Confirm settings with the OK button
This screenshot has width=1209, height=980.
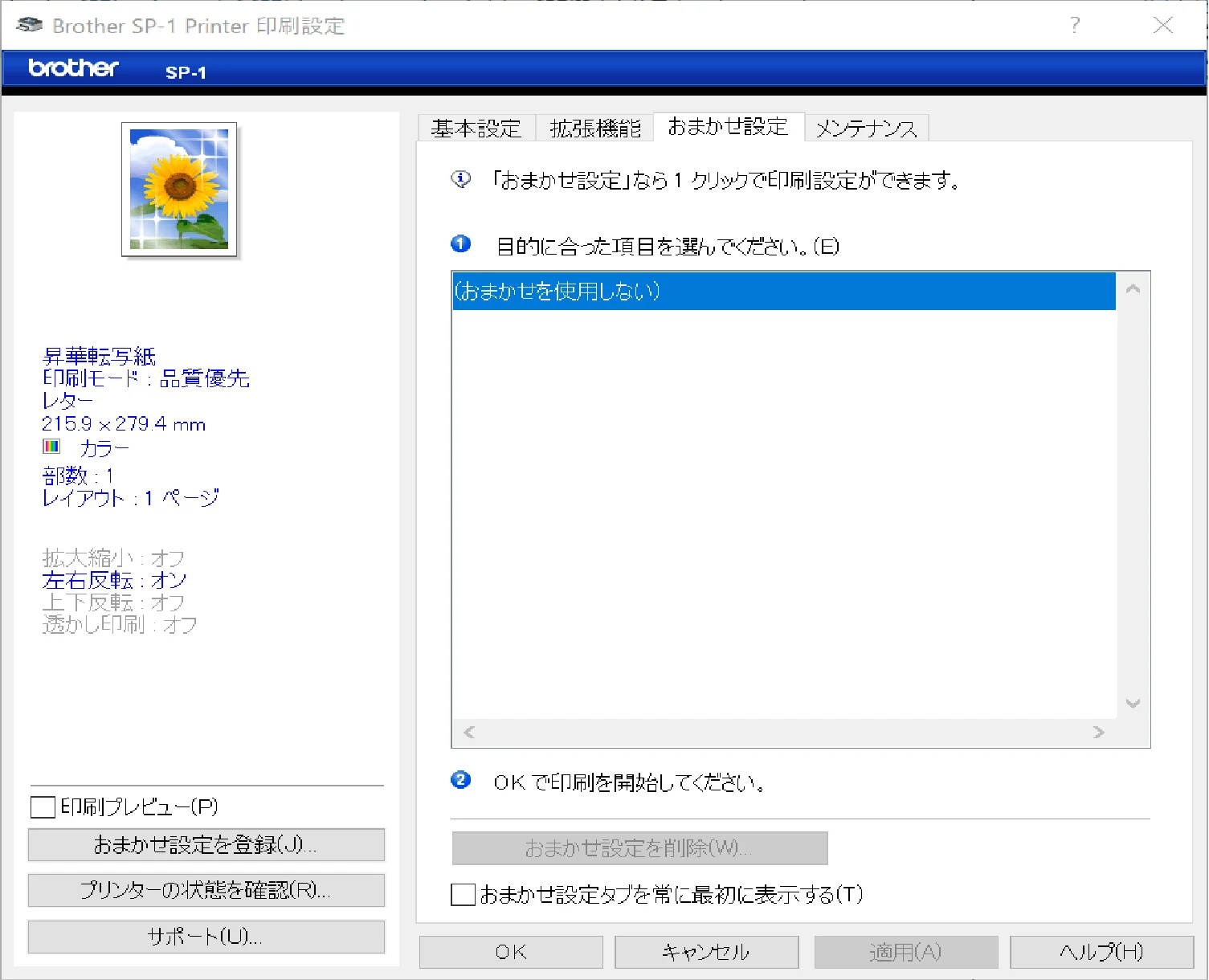511,952
